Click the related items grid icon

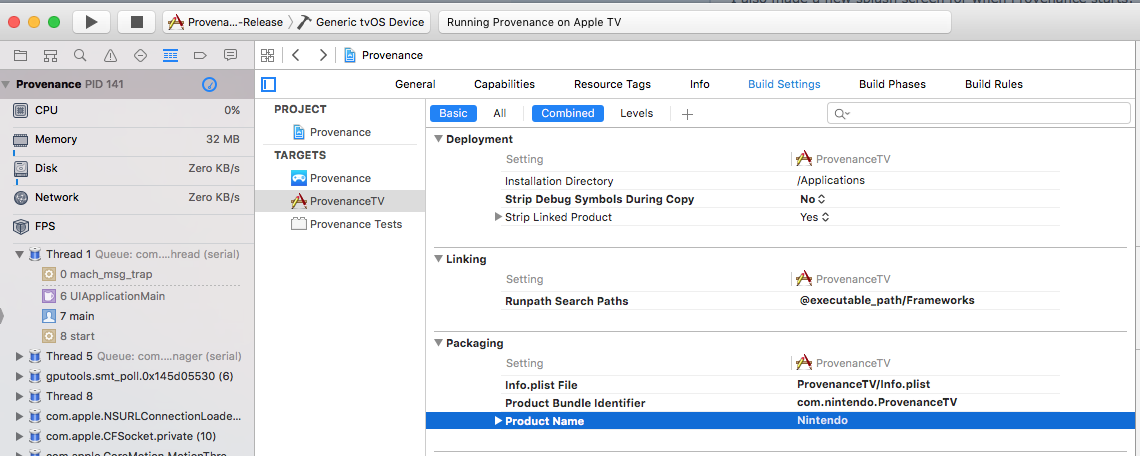pyautogui.click(x=267, y=55)
